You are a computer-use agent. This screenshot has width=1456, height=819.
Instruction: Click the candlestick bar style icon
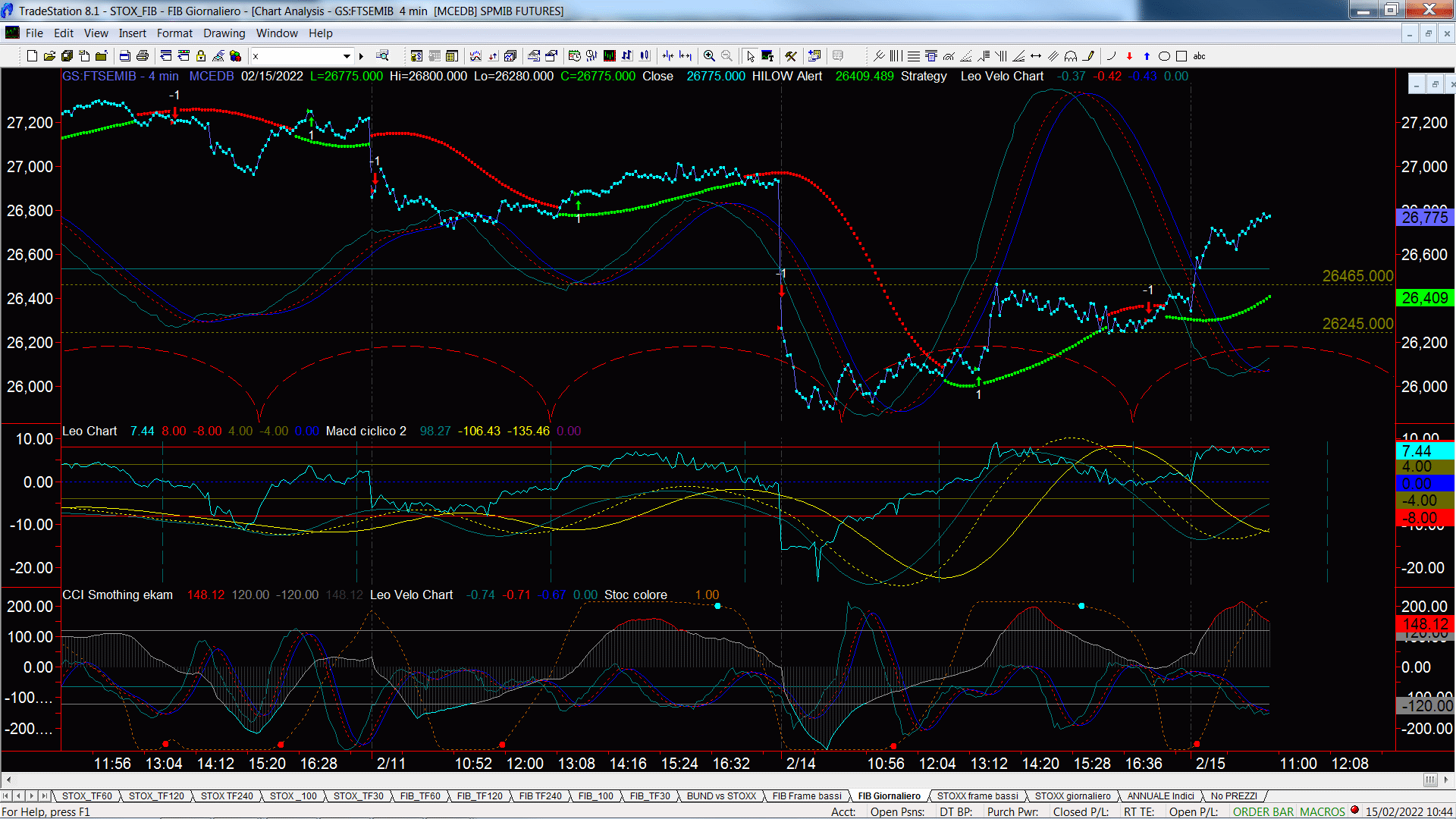(x=644, y=56)
